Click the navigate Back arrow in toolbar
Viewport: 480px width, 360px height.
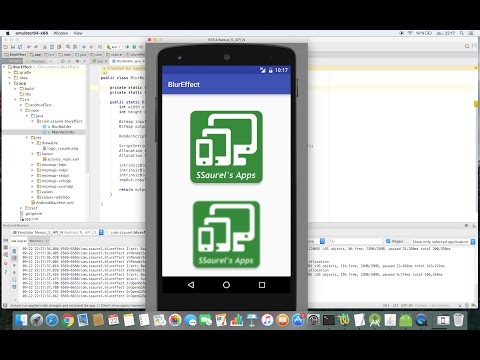[84, 47]
